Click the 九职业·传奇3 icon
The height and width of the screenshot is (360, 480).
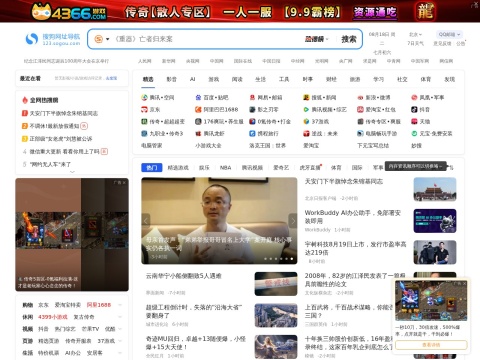point(144,133)
